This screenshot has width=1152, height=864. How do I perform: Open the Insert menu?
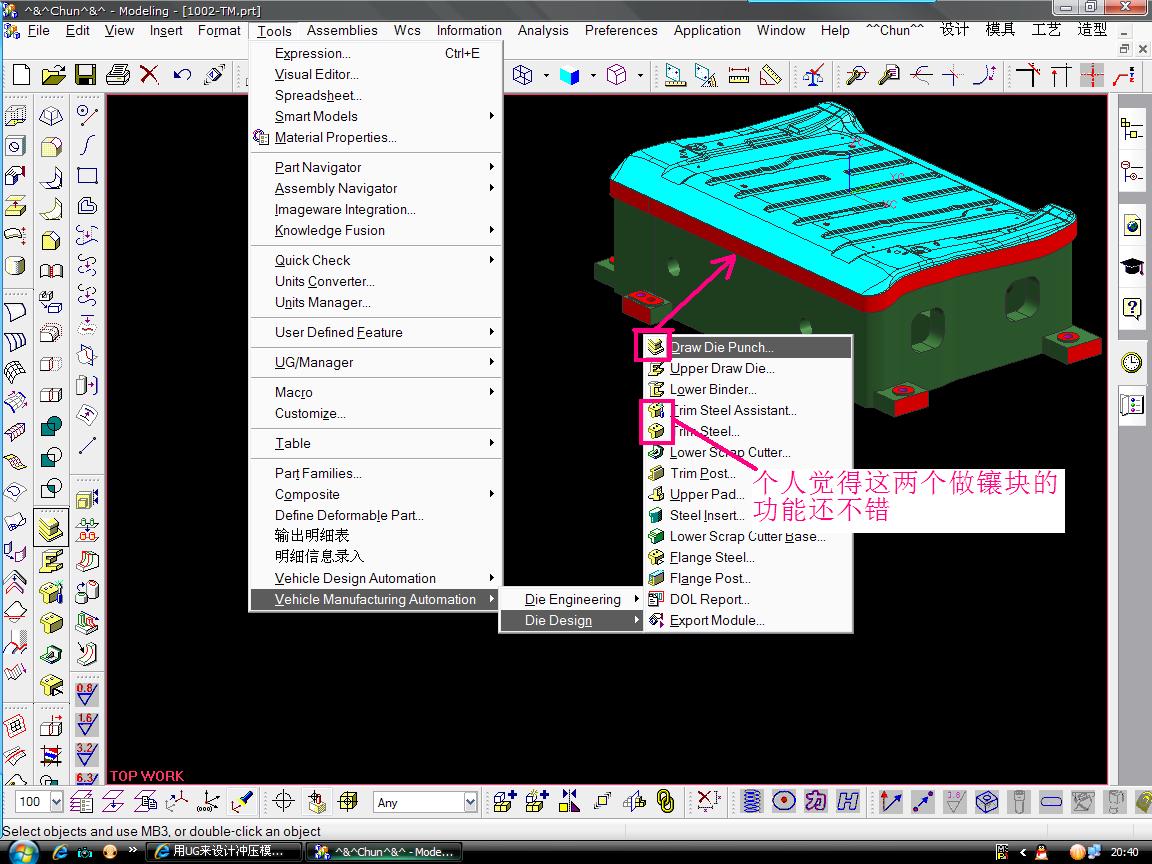click(x=166, y=30)
